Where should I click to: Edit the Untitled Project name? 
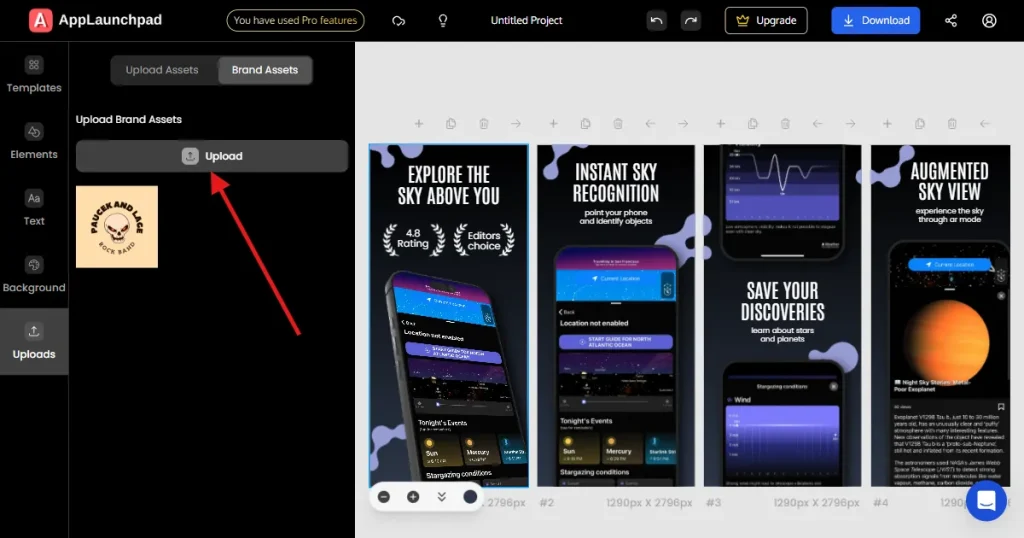coord(526,20)
